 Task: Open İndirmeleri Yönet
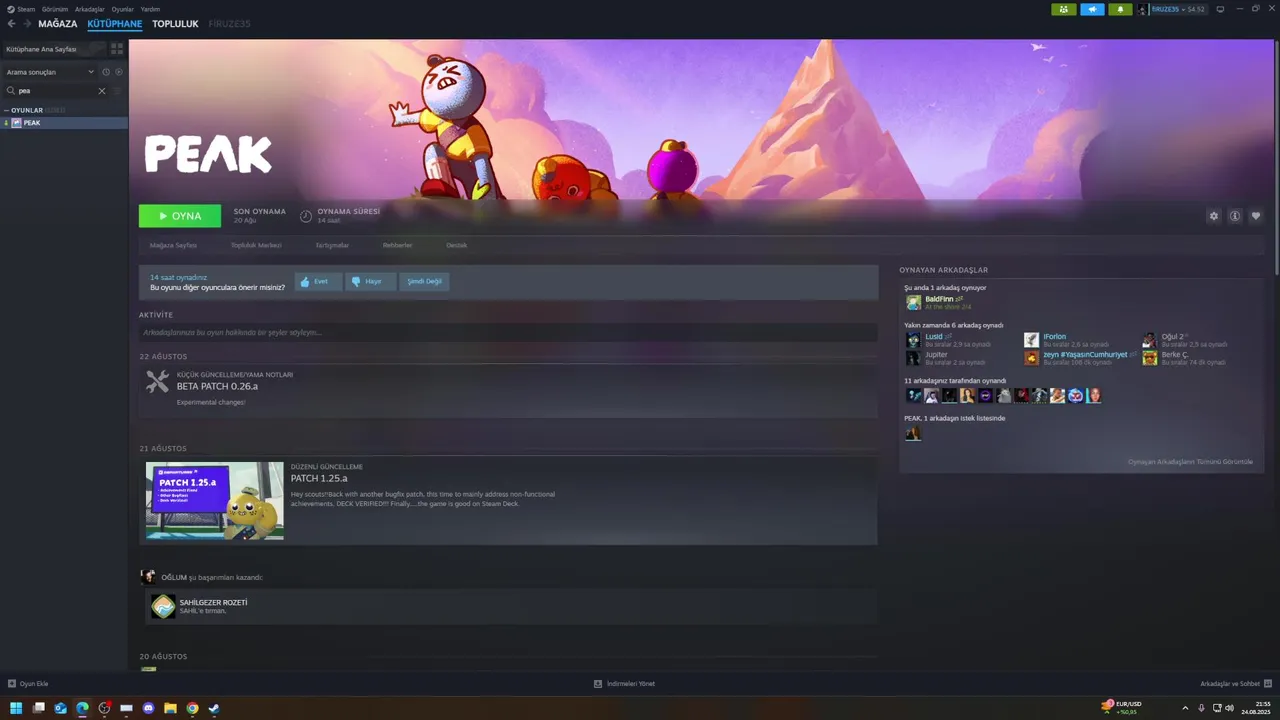pos(624,684)
